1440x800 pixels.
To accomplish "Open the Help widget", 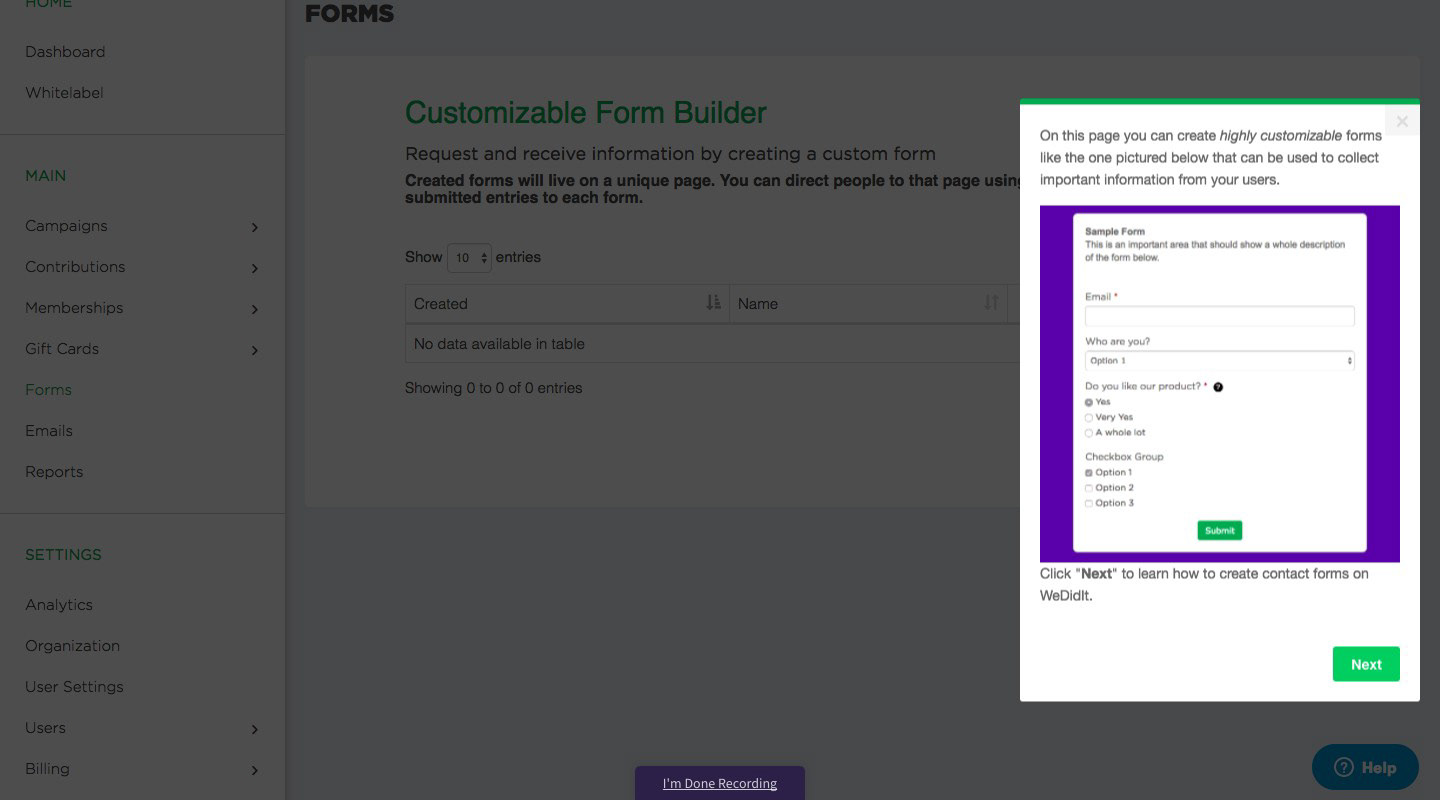I will 1365,767.
